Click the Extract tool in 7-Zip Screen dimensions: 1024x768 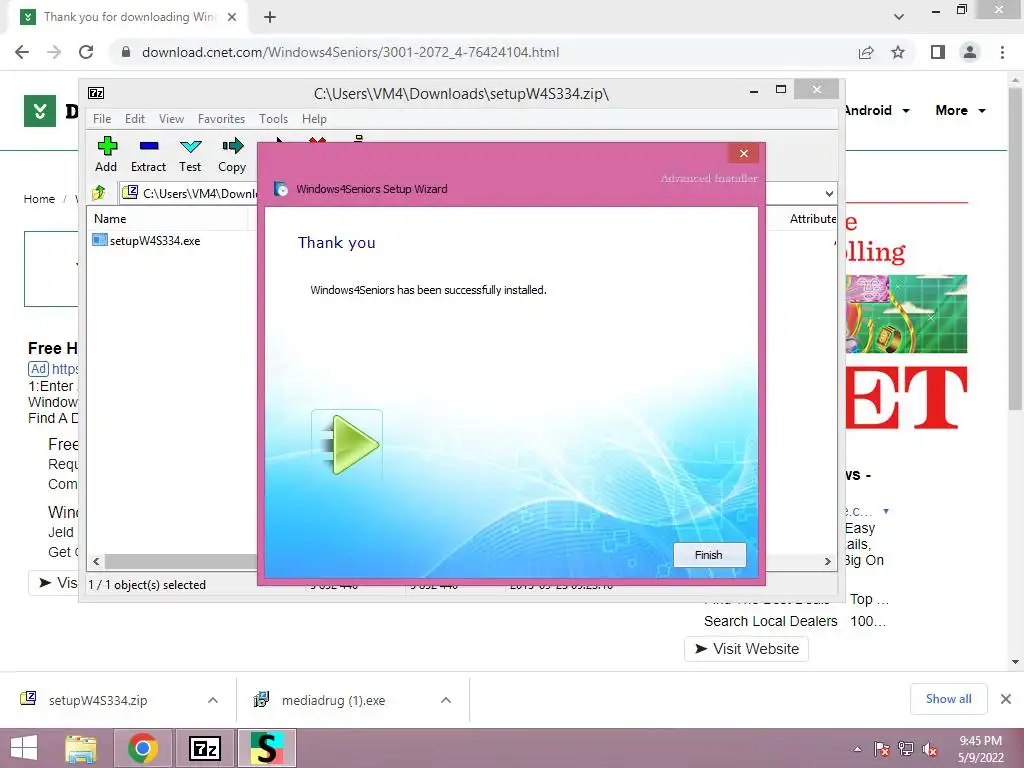[148, 155]
